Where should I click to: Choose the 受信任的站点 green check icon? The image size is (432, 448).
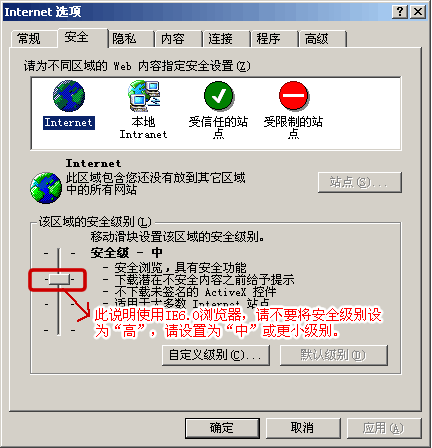pos(219,96)
